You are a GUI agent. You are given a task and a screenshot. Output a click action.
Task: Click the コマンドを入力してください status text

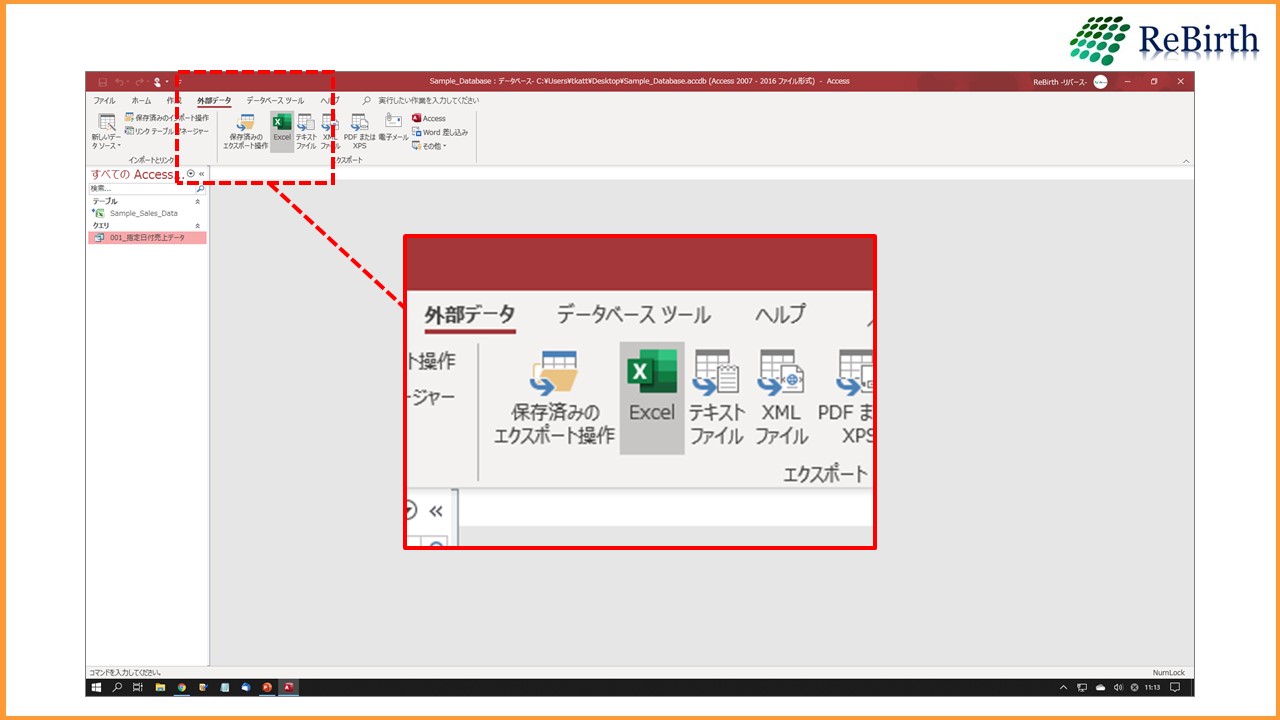125,673
